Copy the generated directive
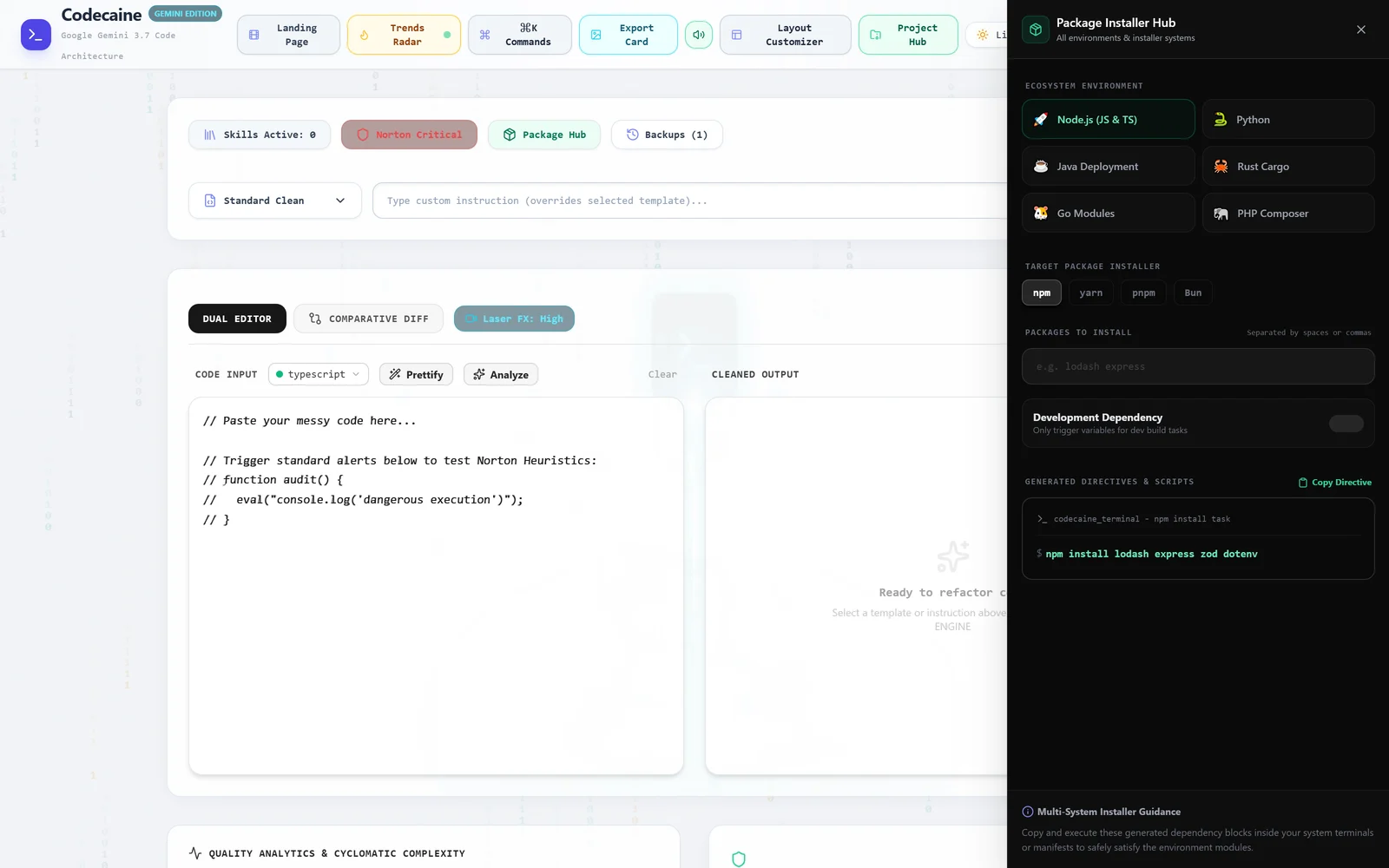The width and height of the screenshot is (1389, 868). [1335, 482]
